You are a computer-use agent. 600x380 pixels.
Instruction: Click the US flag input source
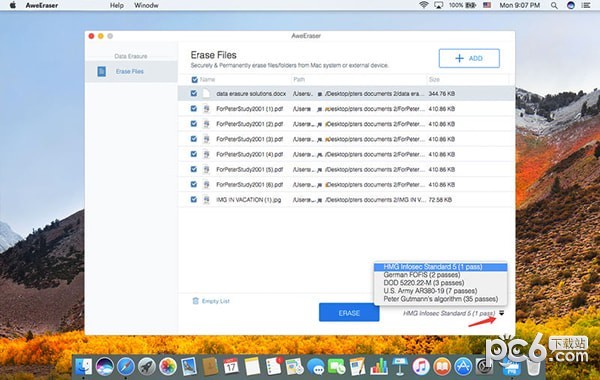(487, 5)
